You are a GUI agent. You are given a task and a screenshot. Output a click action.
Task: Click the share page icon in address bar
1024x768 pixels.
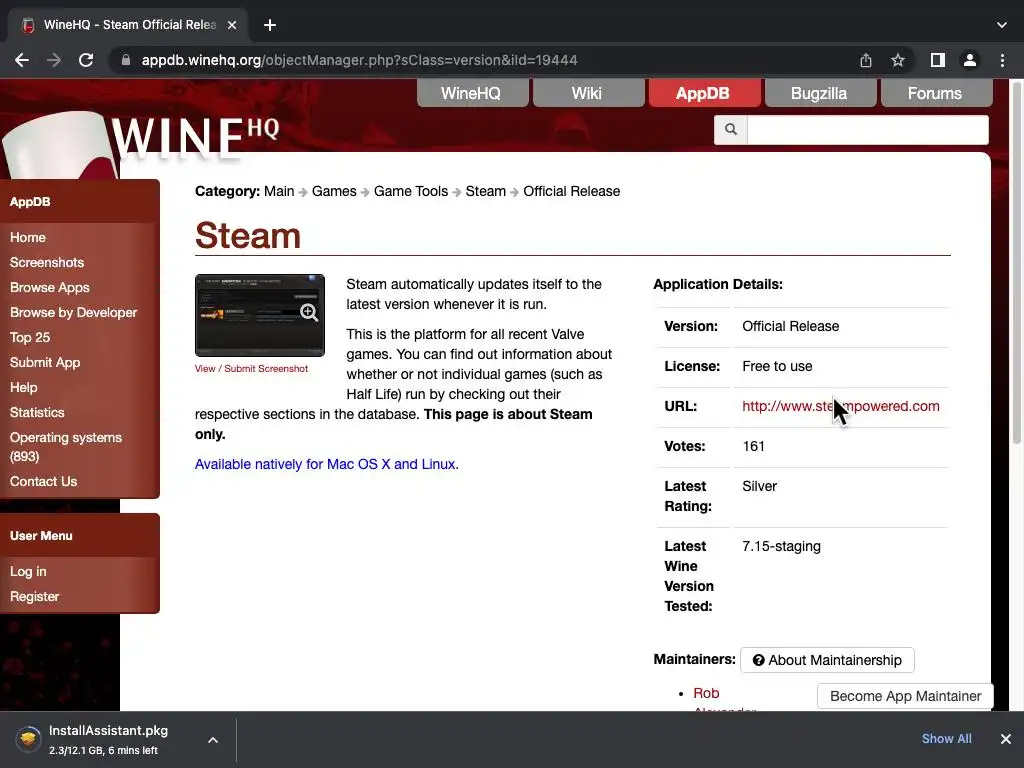point(866,60)
